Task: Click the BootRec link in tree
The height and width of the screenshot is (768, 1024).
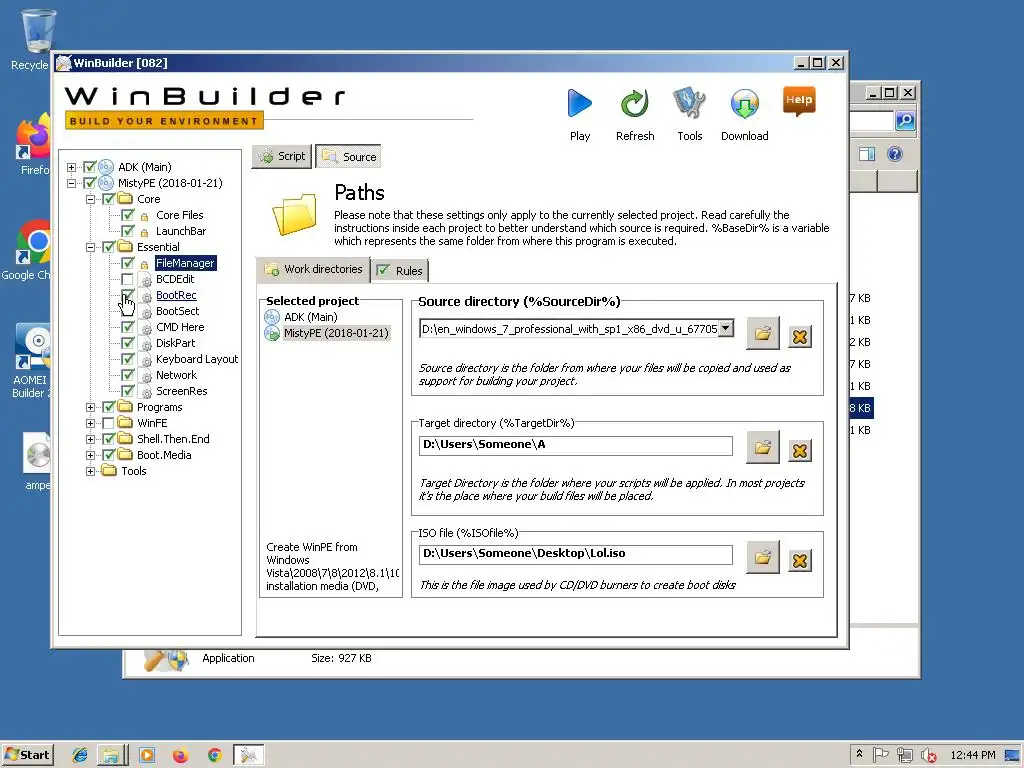Action: [176, 295]
